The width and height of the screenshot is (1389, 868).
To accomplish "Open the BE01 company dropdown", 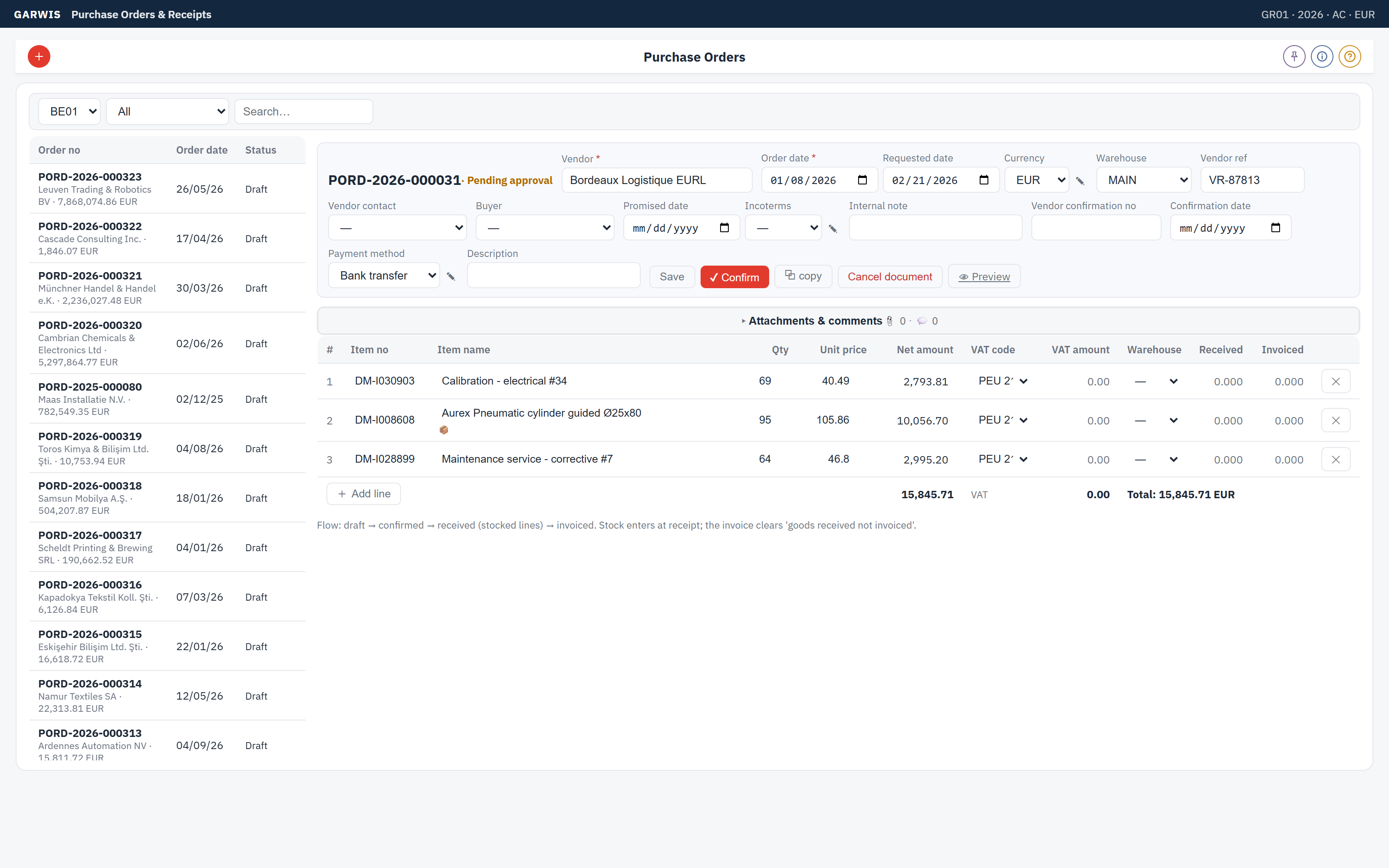I will 69,112.
